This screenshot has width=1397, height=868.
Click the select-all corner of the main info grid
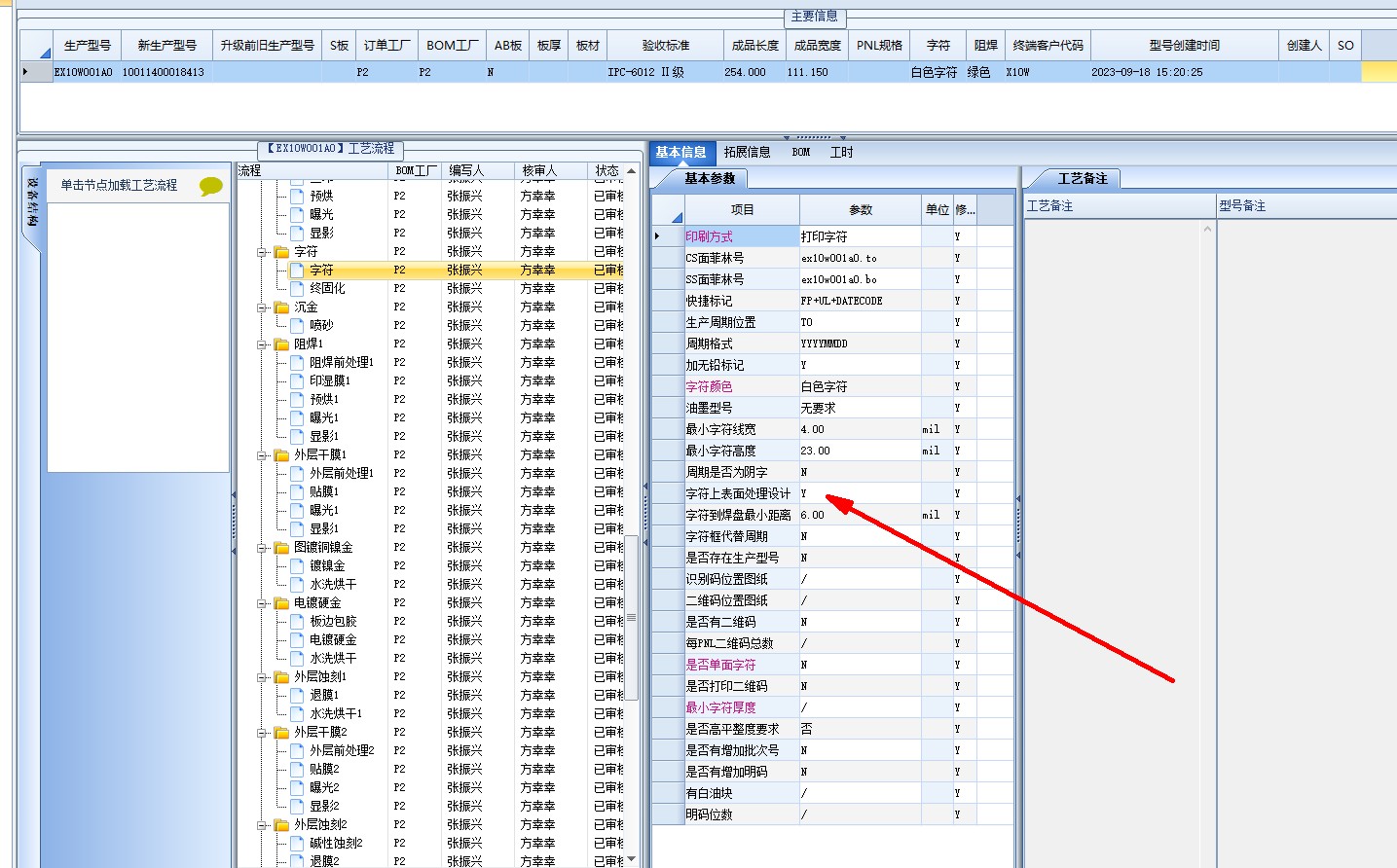click(36, 46)
